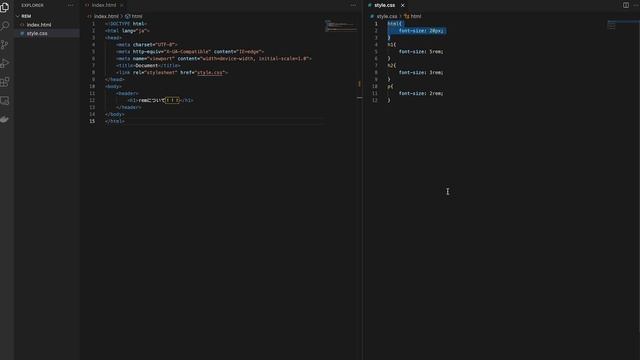Image resolution: width=640 pixels, height=360 pixels.
Task: Click font-size: 3rem in h2 rule
Action: 421,73
